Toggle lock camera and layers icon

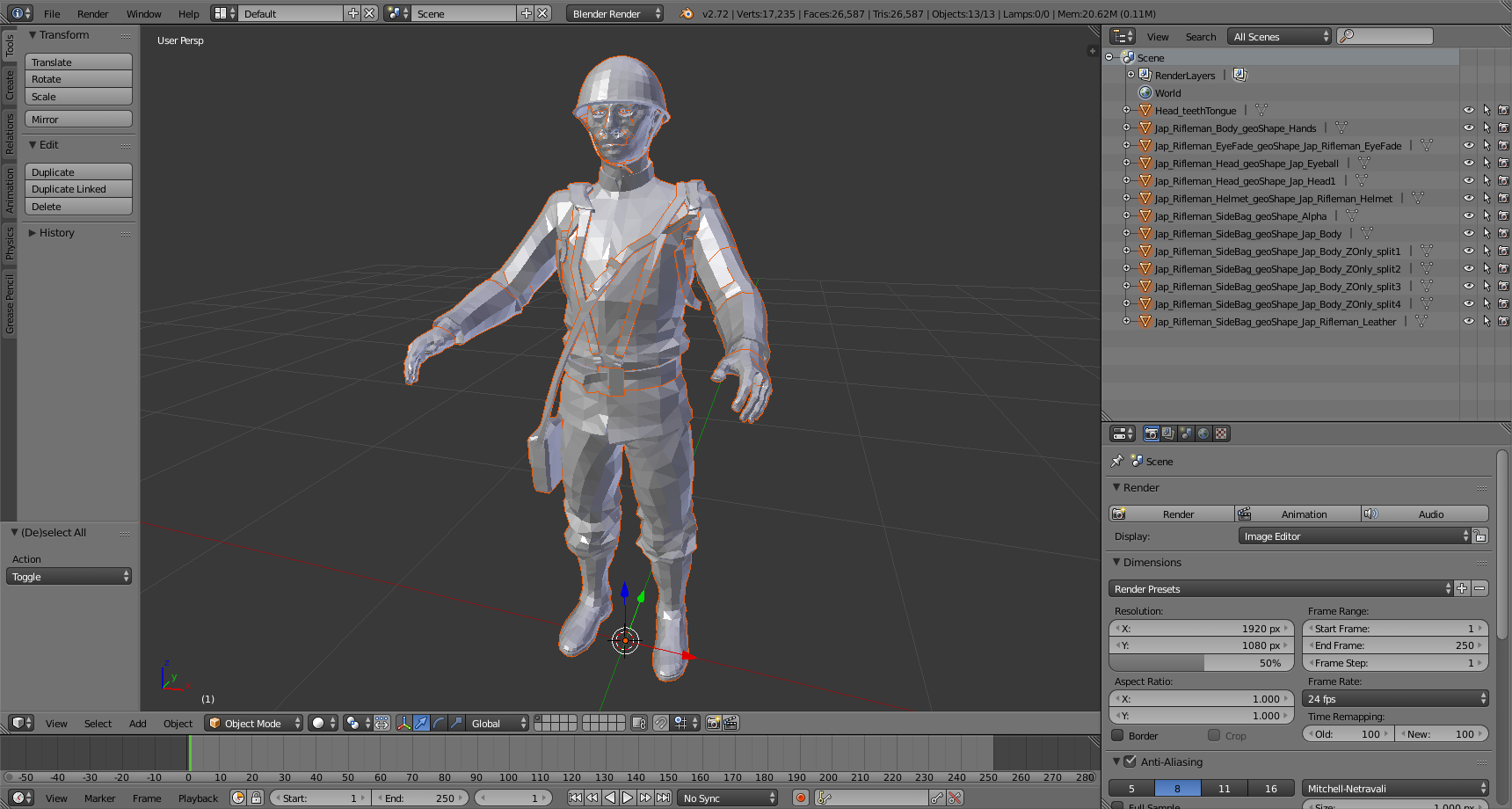pos(639,723)
